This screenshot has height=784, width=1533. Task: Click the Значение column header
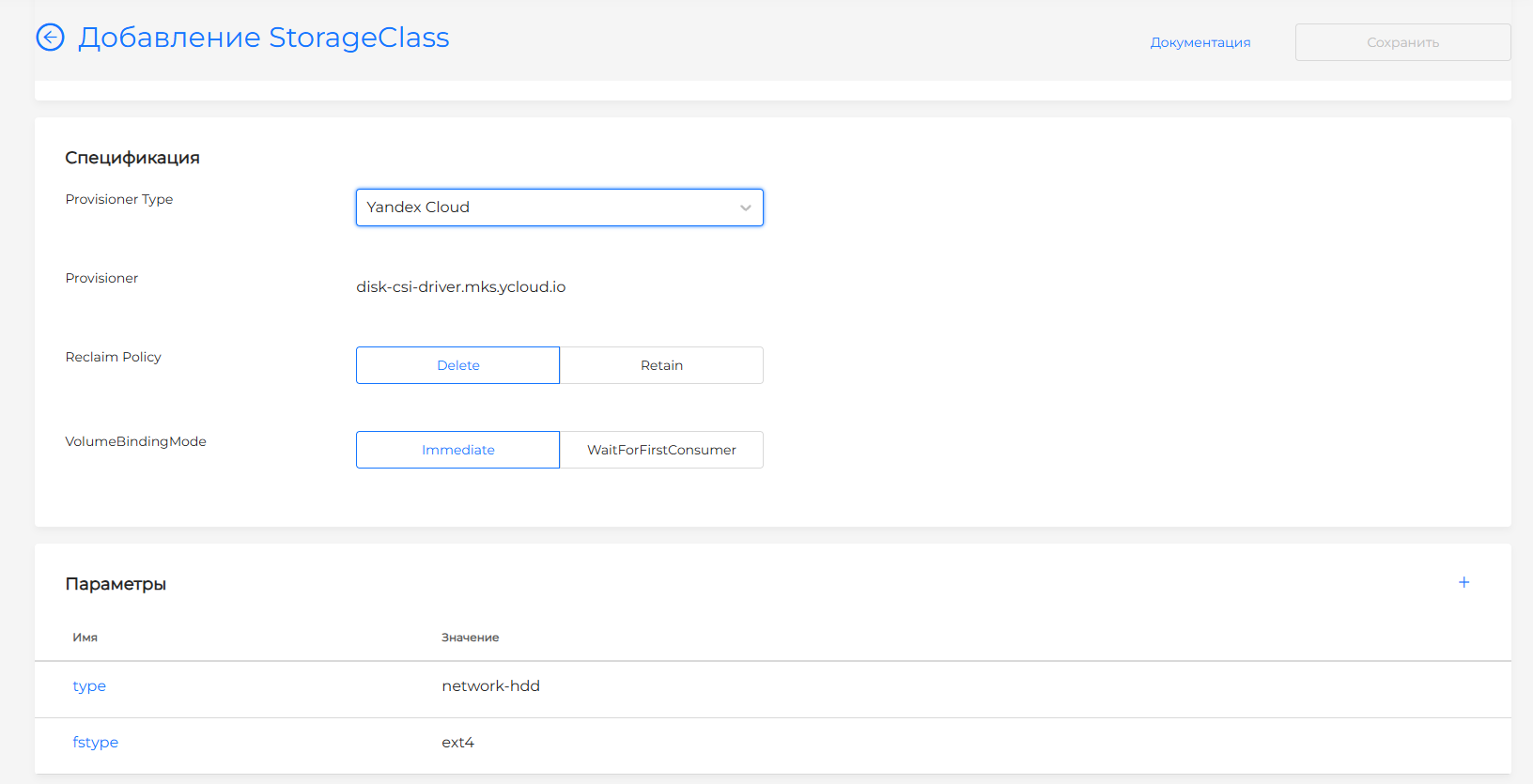tap(471, 638)
